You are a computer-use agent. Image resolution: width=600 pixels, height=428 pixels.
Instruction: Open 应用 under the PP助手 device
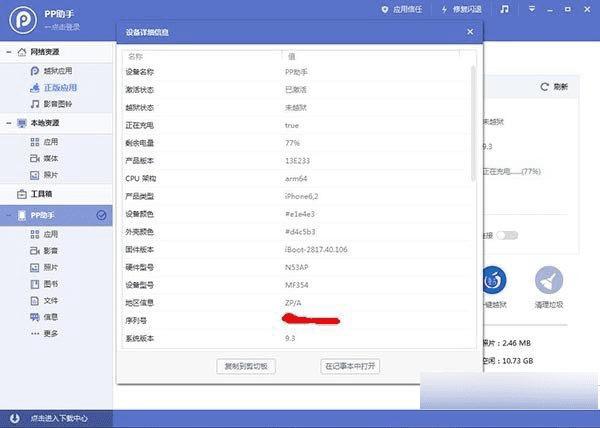44,234
